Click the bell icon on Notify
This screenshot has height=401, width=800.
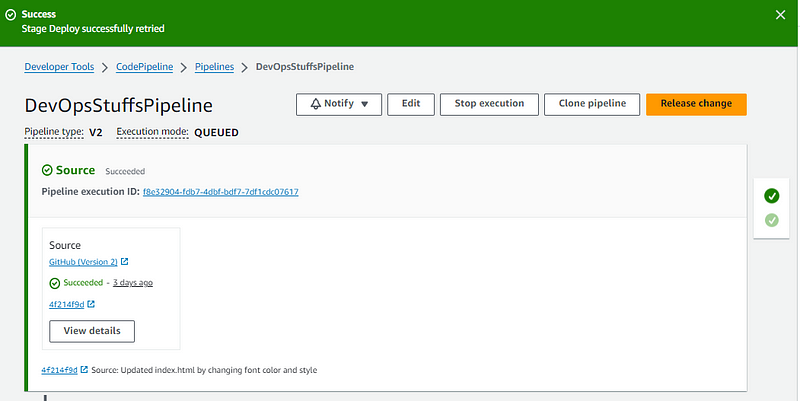click(x=316, y=104)
